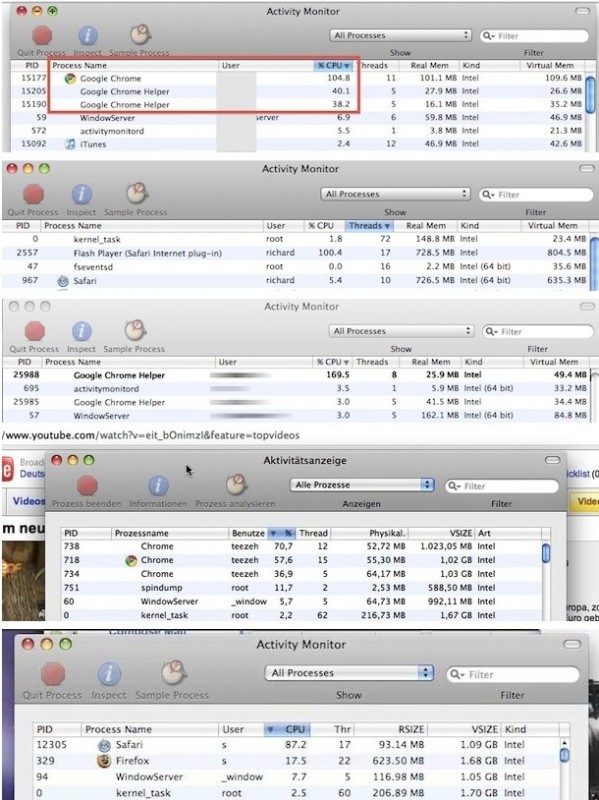Screen dimensions: 599x800
Task: Sort by Benutzer column in Aktivitätsanzeige window
Action: pos(247,533)
